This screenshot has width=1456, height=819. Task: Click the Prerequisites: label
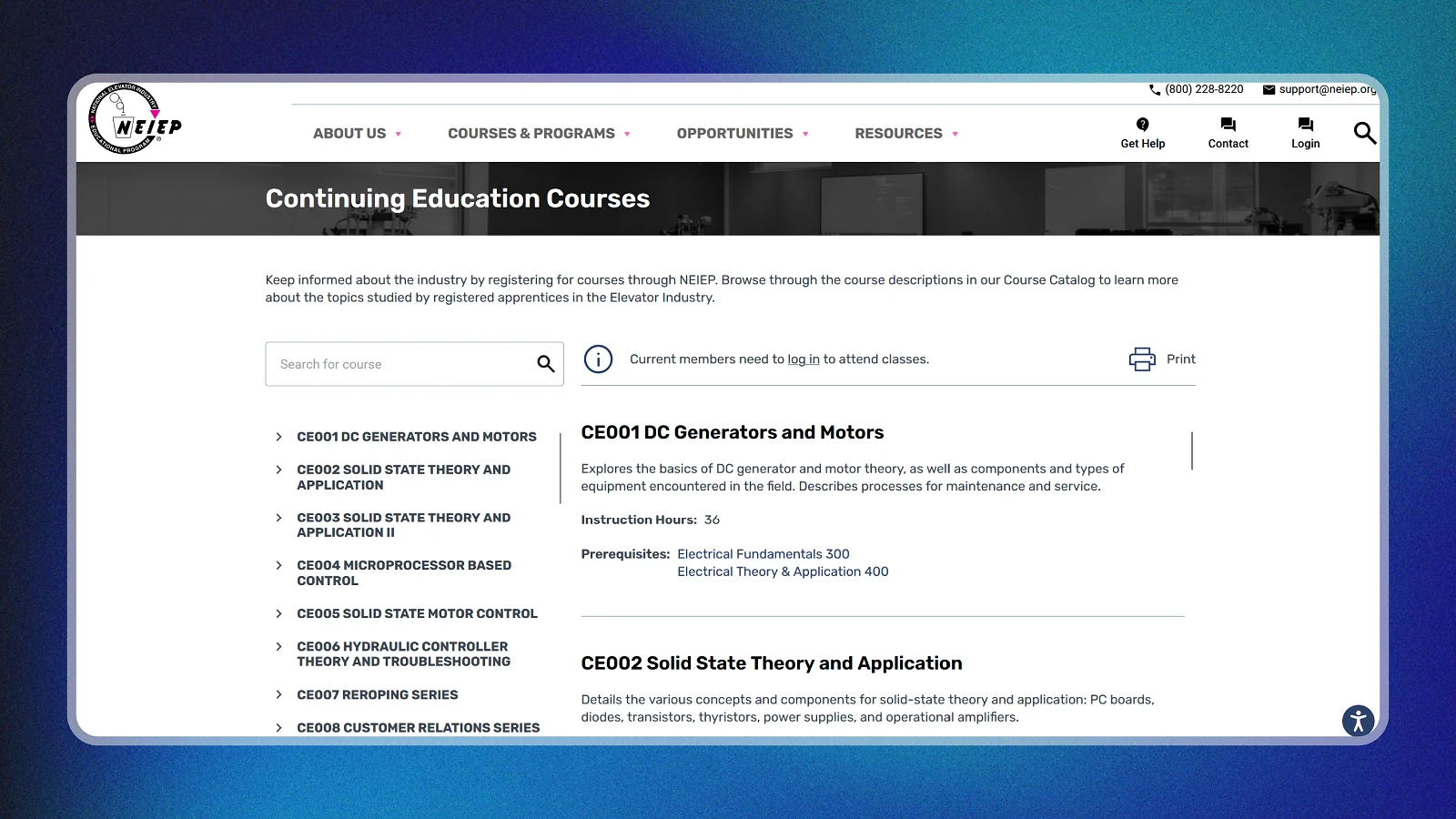(x=625, y=554)
